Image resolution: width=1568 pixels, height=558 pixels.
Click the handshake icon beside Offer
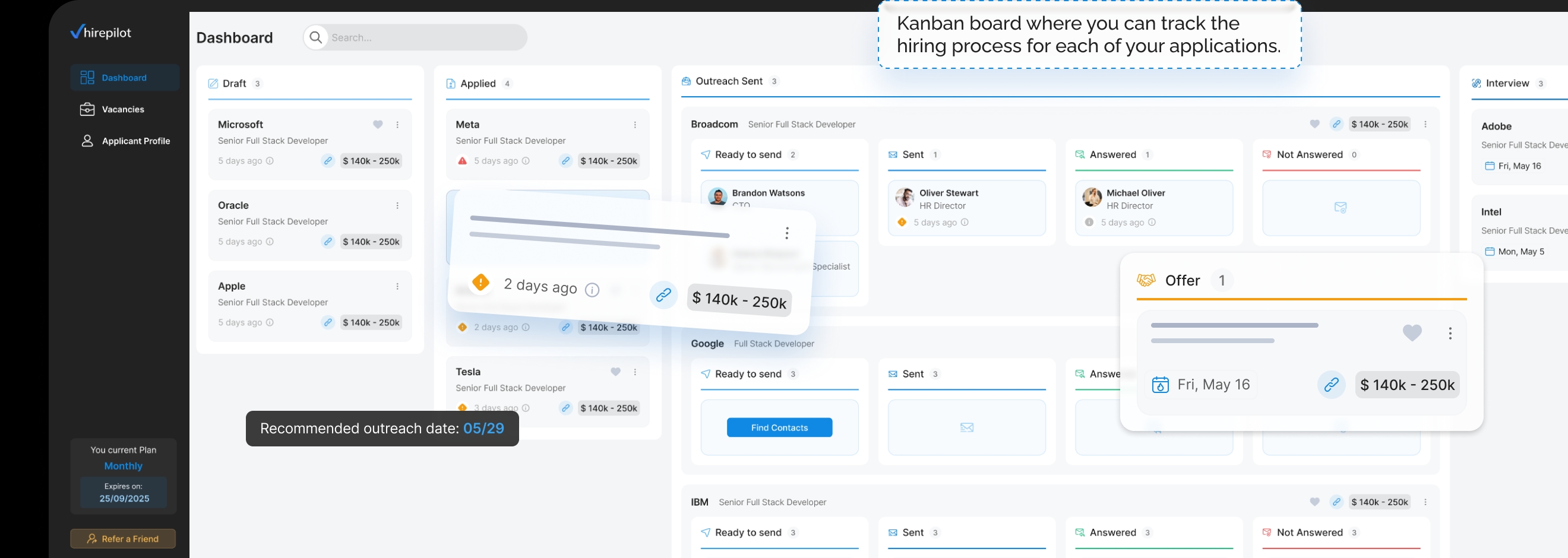click(1147, 281)
